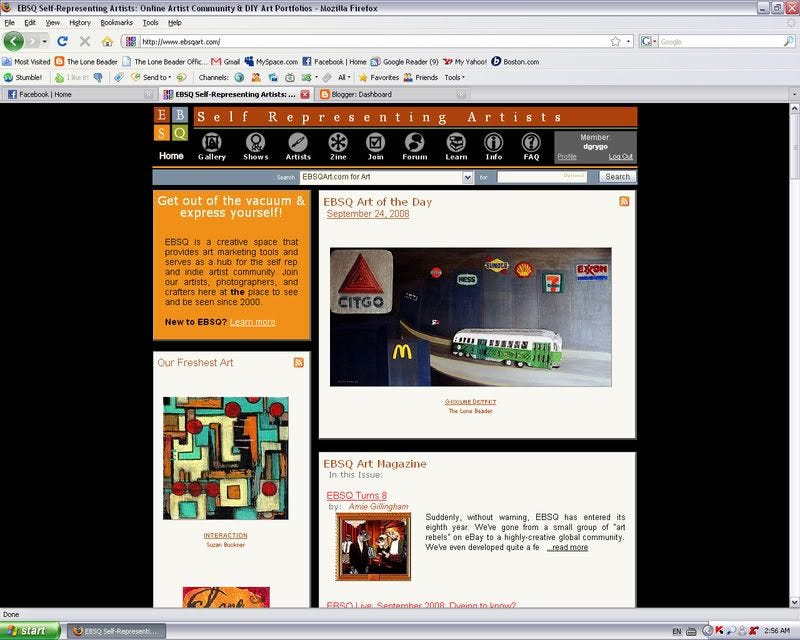This screenshot has height=640, width=800.
Task: Click in the Google search field
Action: point(720,41)
